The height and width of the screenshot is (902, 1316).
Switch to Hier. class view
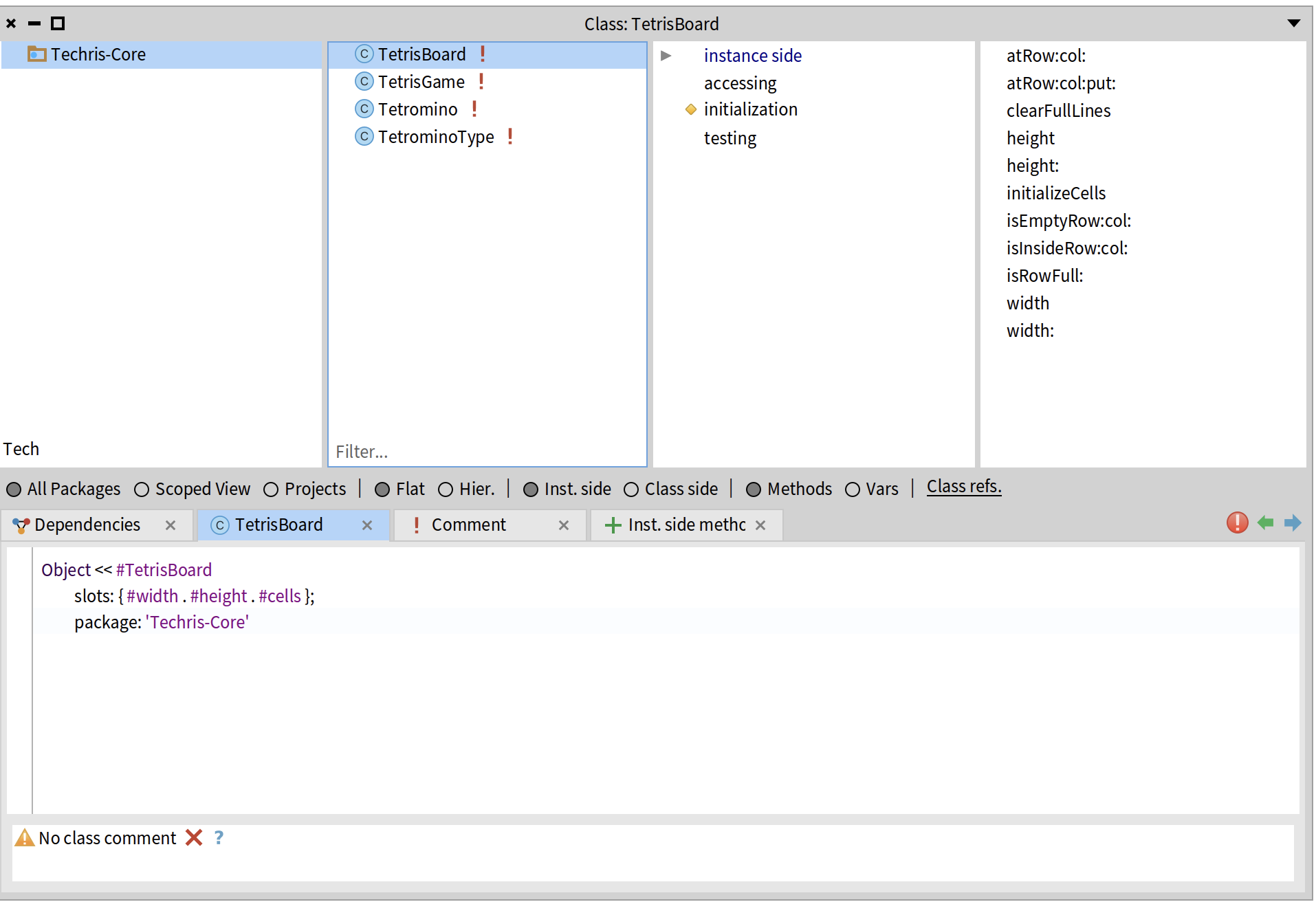pyautogui.click(x=446, y=489)
